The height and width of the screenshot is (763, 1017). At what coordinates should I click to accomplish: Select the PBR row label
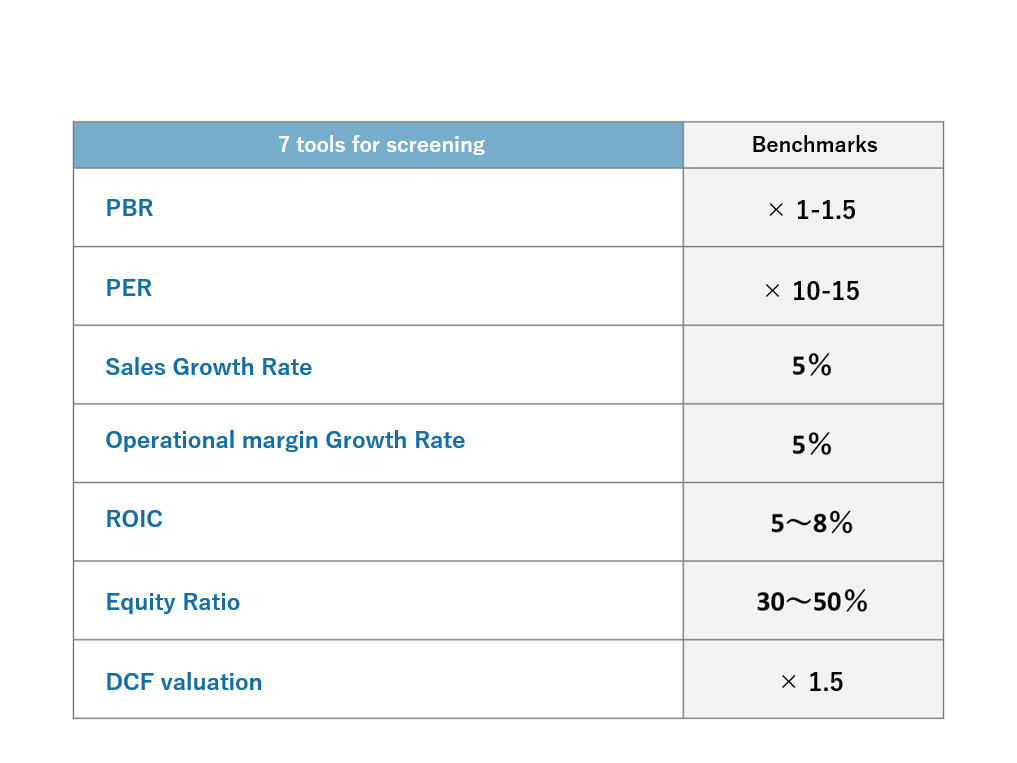tap(130, 209)
